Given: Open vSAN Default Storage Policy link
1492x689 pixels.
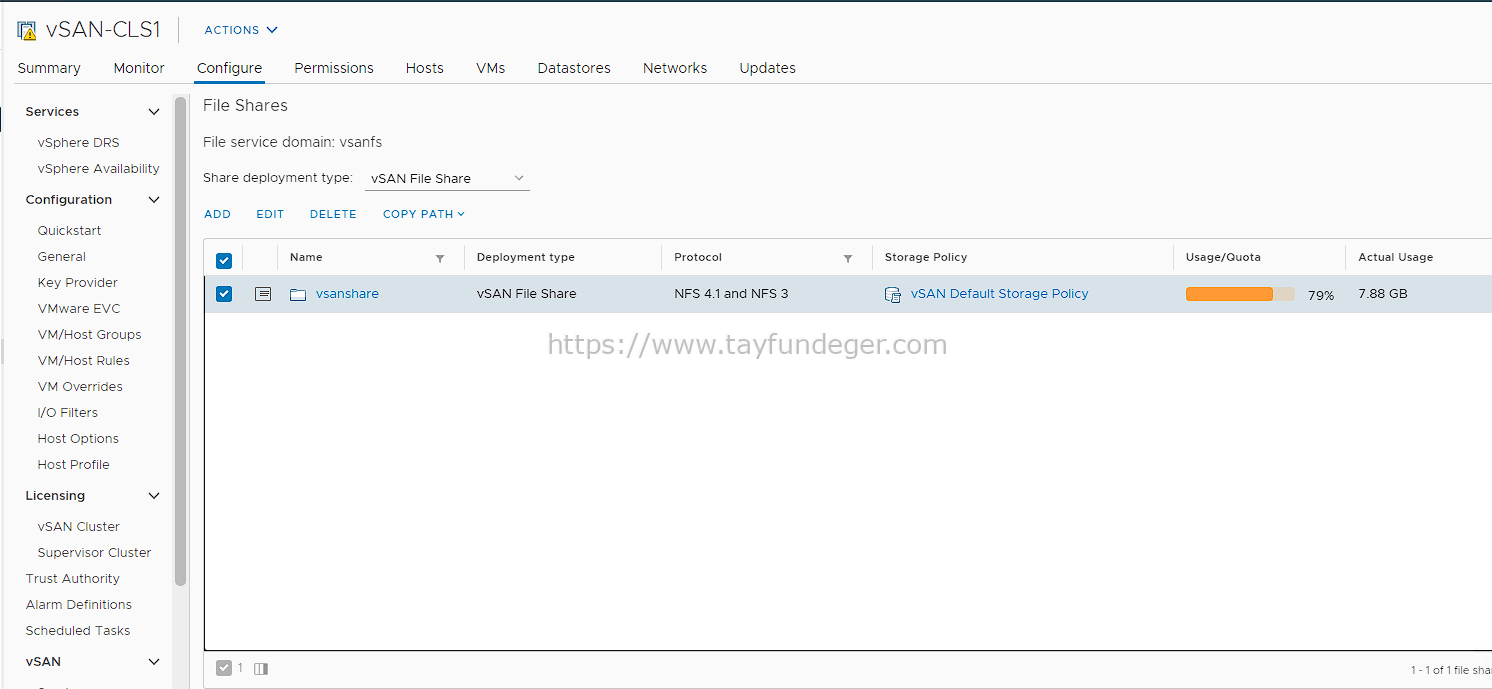Looking at the screenshot, I should pyautogui.click(x=999, y=294).
